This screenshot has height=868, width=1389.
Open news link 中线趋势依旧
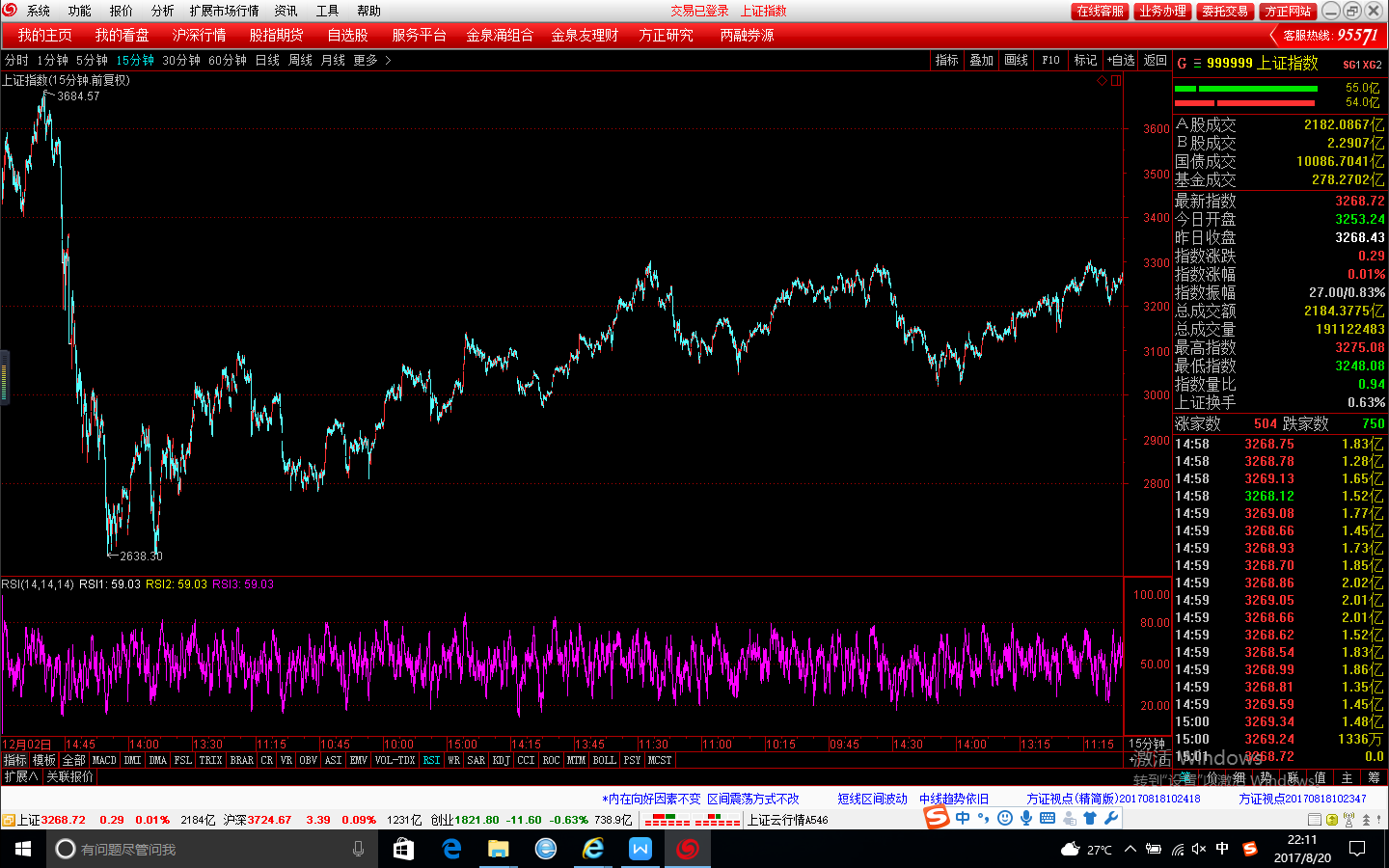[954, 799]
